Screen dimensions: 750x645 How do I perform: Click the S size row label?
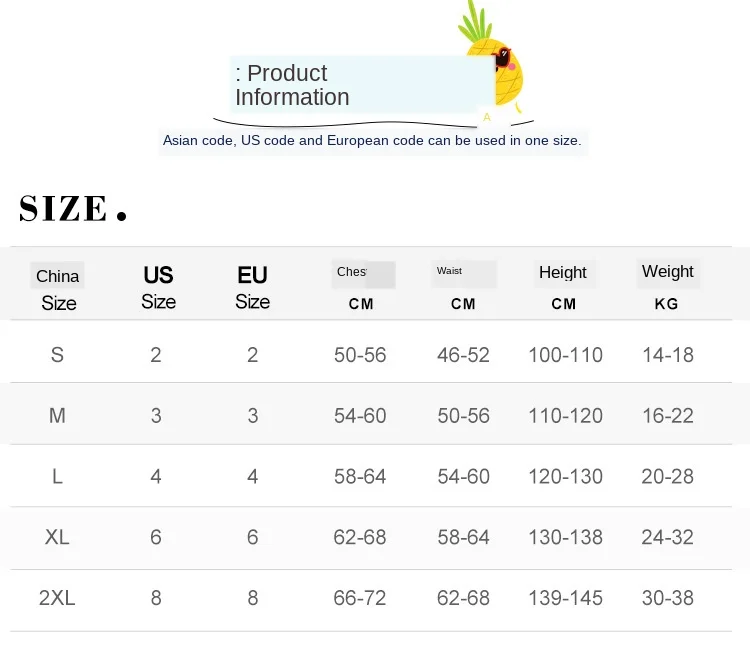57,355
